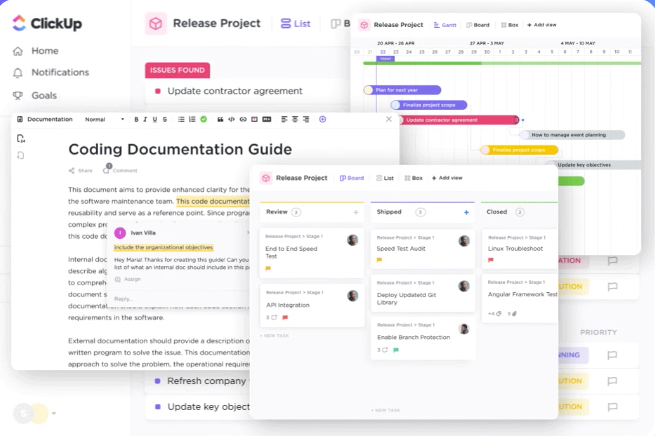Open the Deploy Updated Git Library card
655x436 pixels.
click(423, 294)
